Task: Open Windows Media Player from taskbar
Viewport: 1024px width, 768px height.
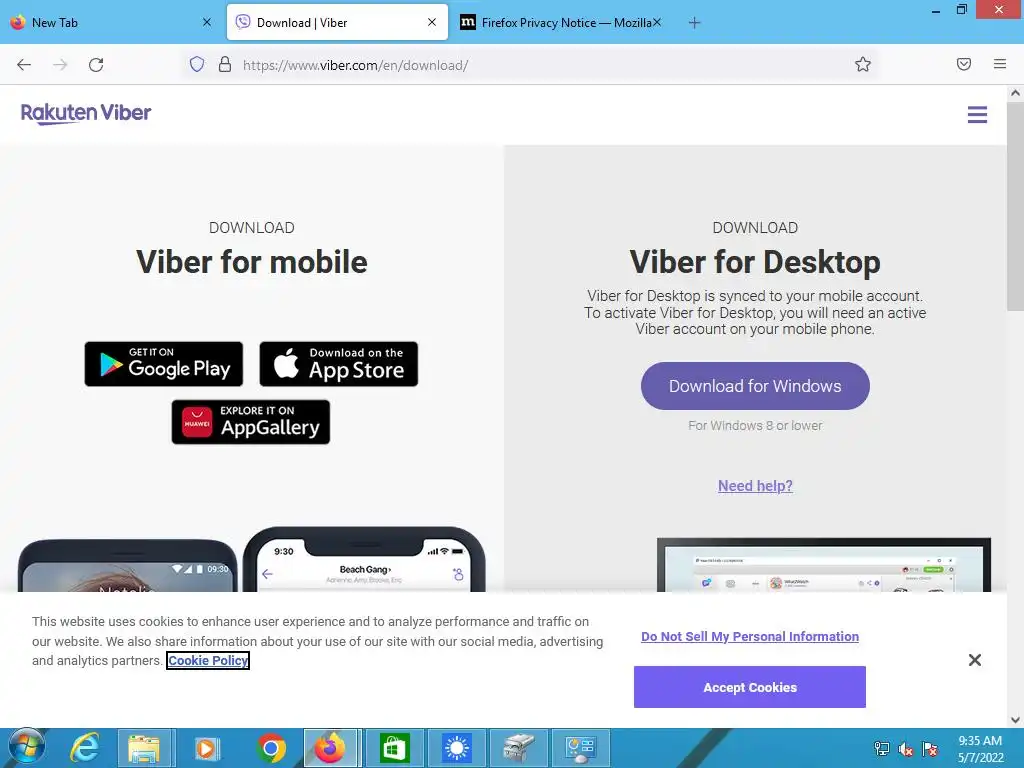Action: click(x=207, y=748)
